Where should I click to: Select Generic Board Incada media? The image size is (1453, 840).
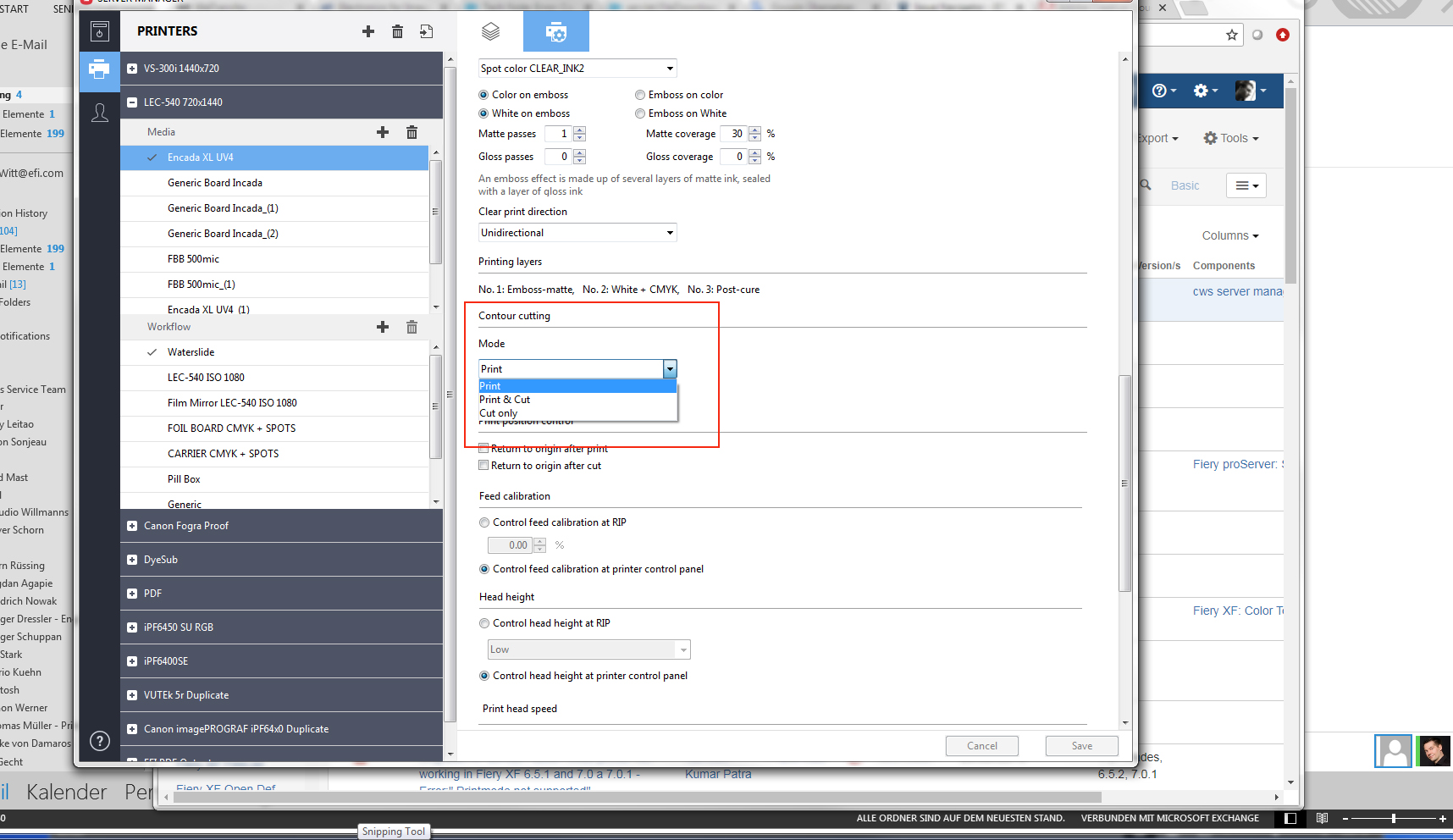pyautogui.click(x=215, y=183)
